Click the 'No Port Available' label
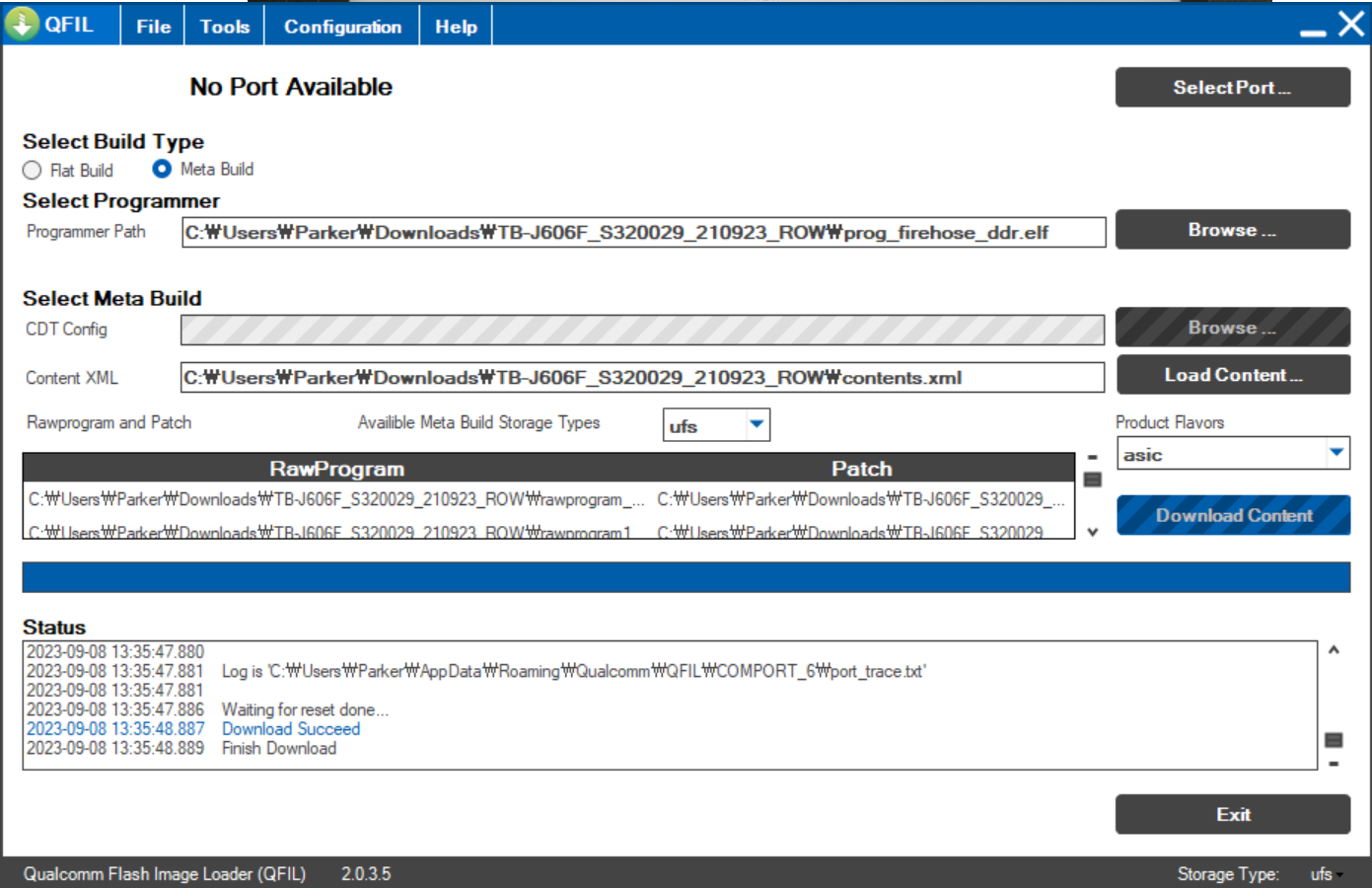The width and height of the screenshot is (1372, 888). (x=291, y=87)
